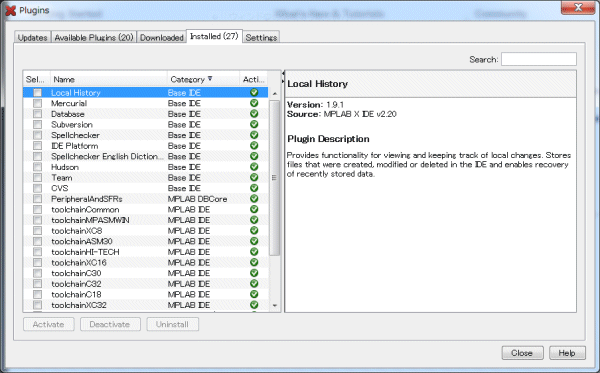Click the active icon for toolchainXC8
Screen dimensions: 600x373
click(x=254, y=231)
